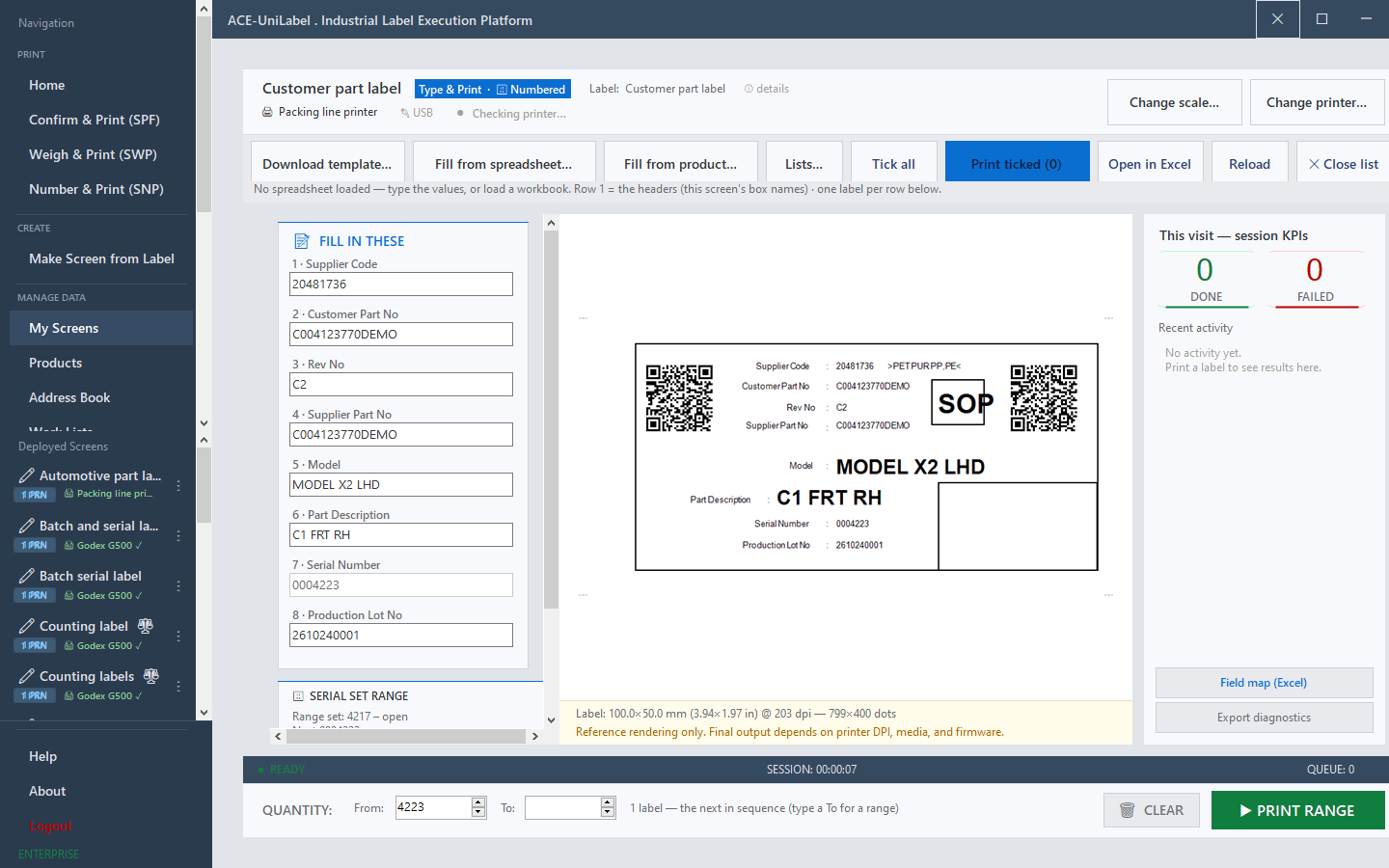This screenshot has width=1389, height=868.
Task: Click the Fill from spreadsheet button
Action: 504,162
